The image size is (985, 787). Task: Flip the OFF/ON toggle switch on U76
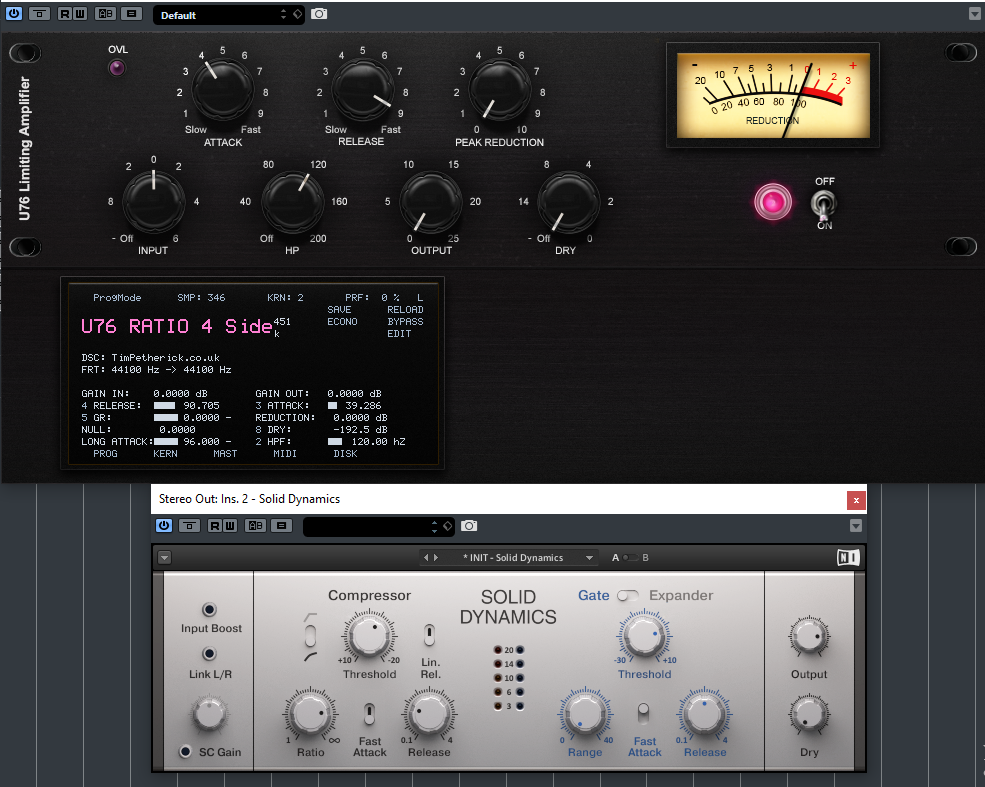tap(824, 204)
